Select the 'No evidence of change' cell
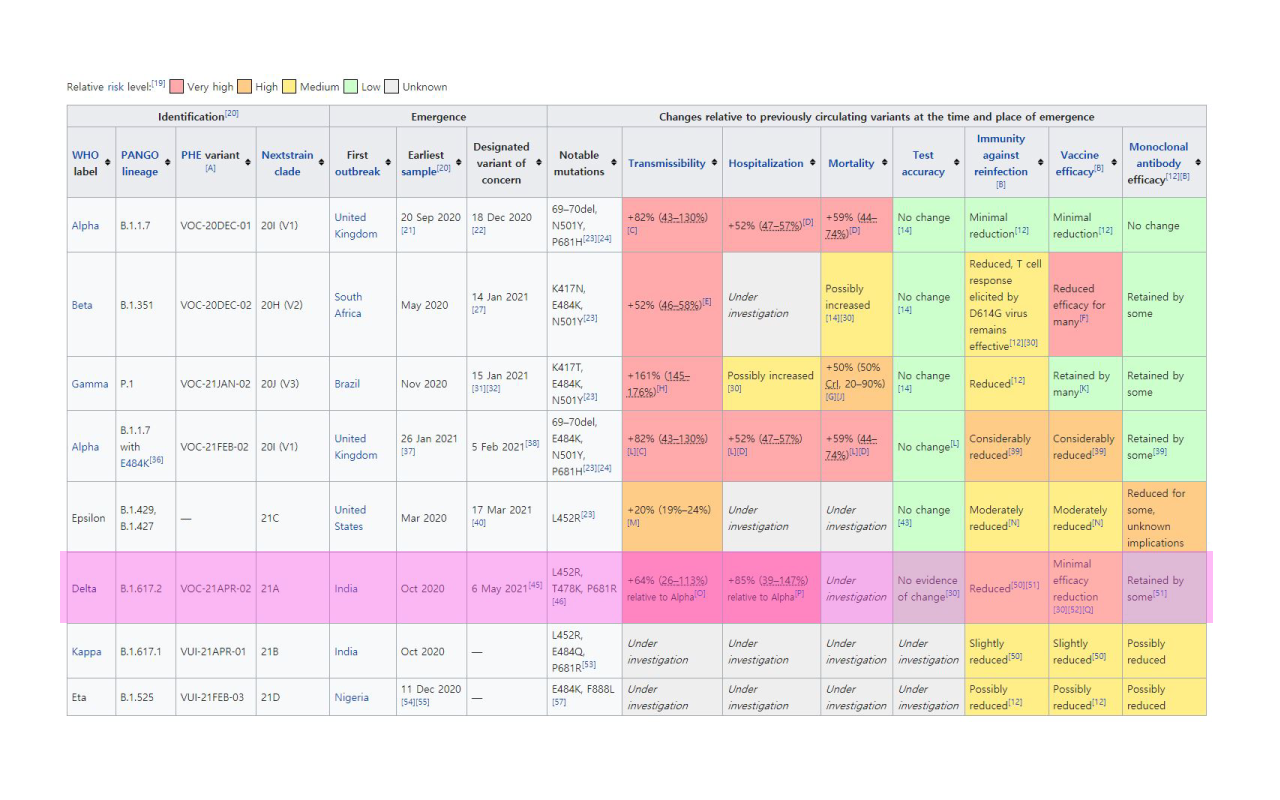 coord(928,588)
